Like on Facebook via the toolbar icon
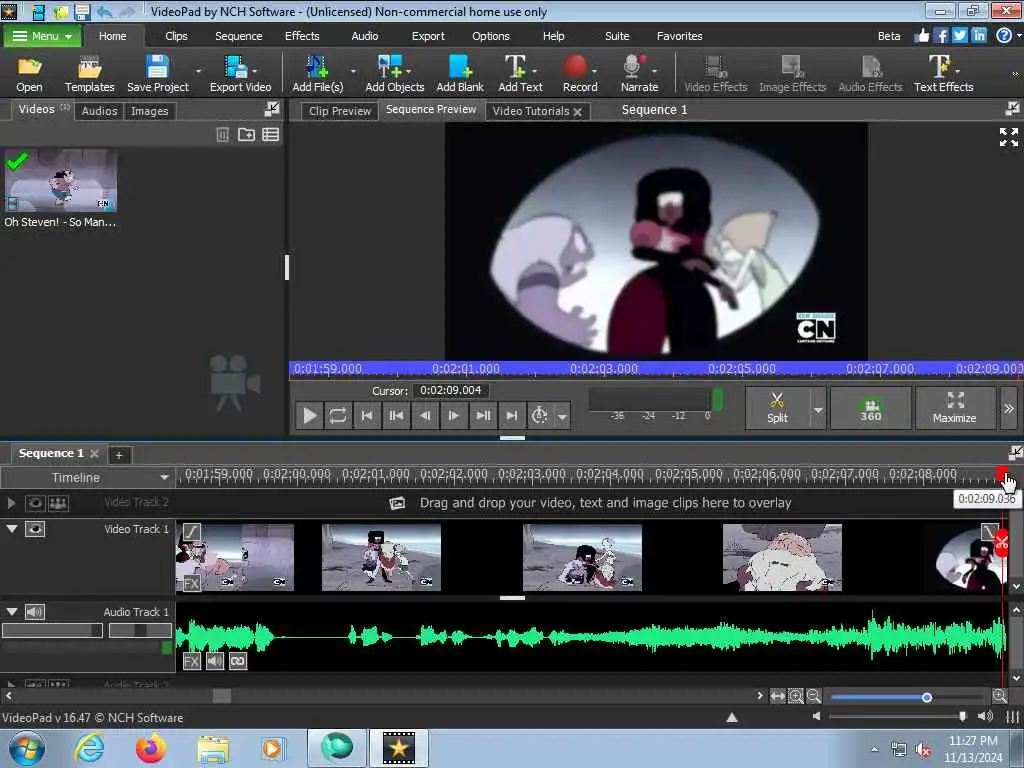The width and height of the screenshot is (1024, 768). tap(940, 35)
